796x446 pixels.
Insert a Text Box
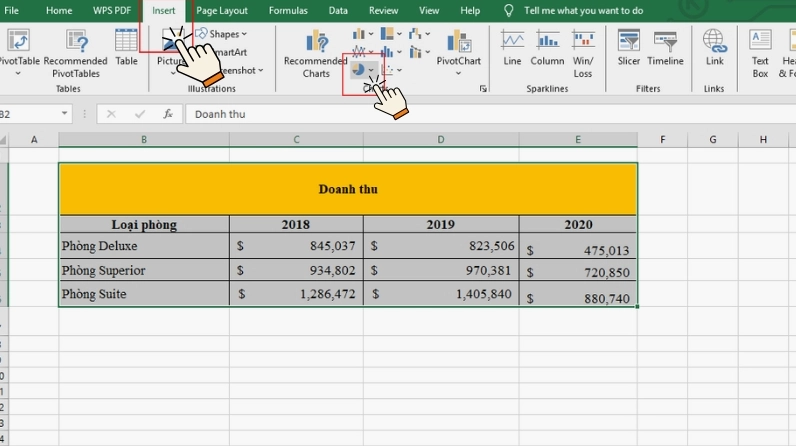click(760, 53)
